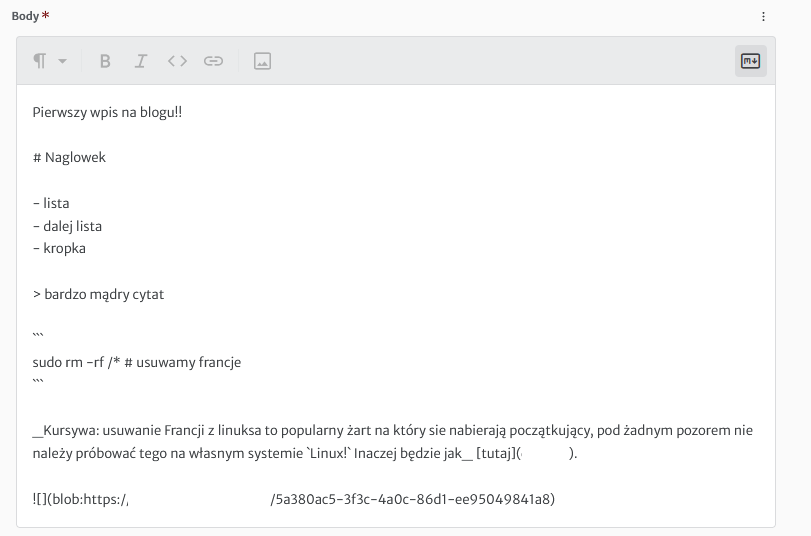Expand the paragraph format dropdown arrow
The image size is (811, 536).
point(63,61)
